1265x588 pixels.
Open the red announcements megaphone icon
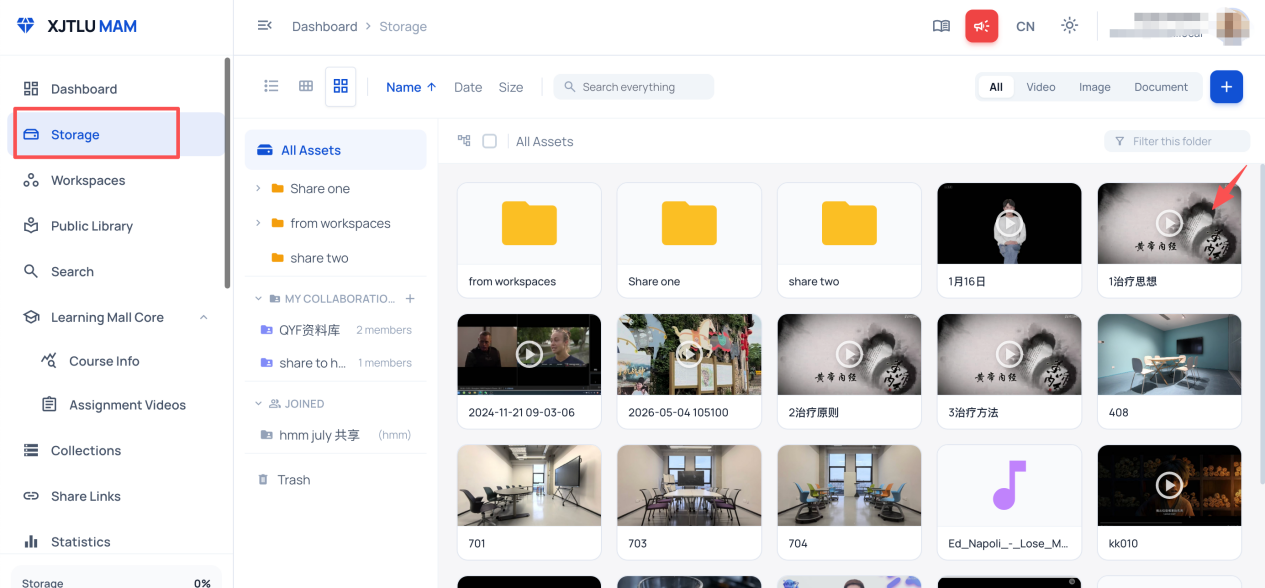point(982,26)
